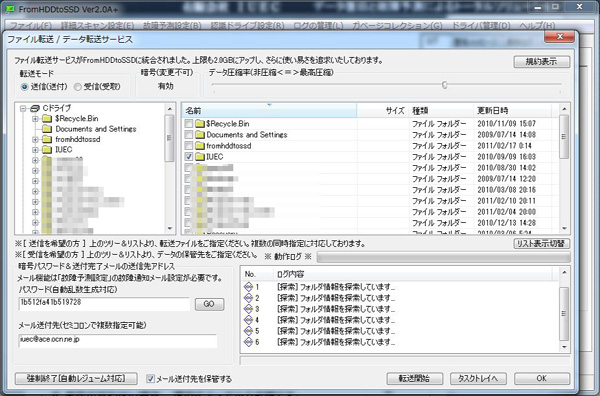Open ヘルプ(H) menu

(x=537, y=26)
